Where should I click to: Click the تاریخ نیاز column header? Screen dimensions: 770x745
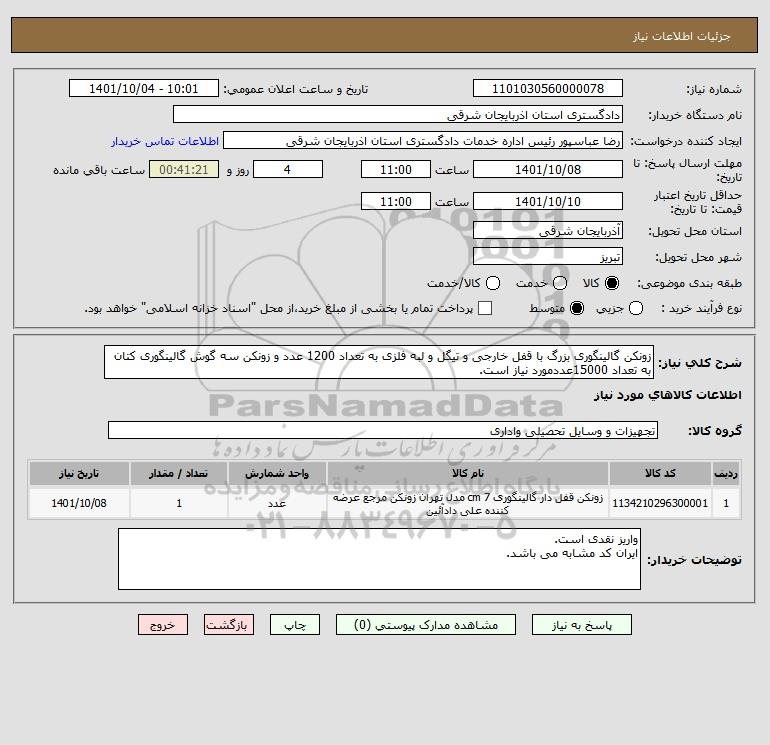[x=79, y=473]
